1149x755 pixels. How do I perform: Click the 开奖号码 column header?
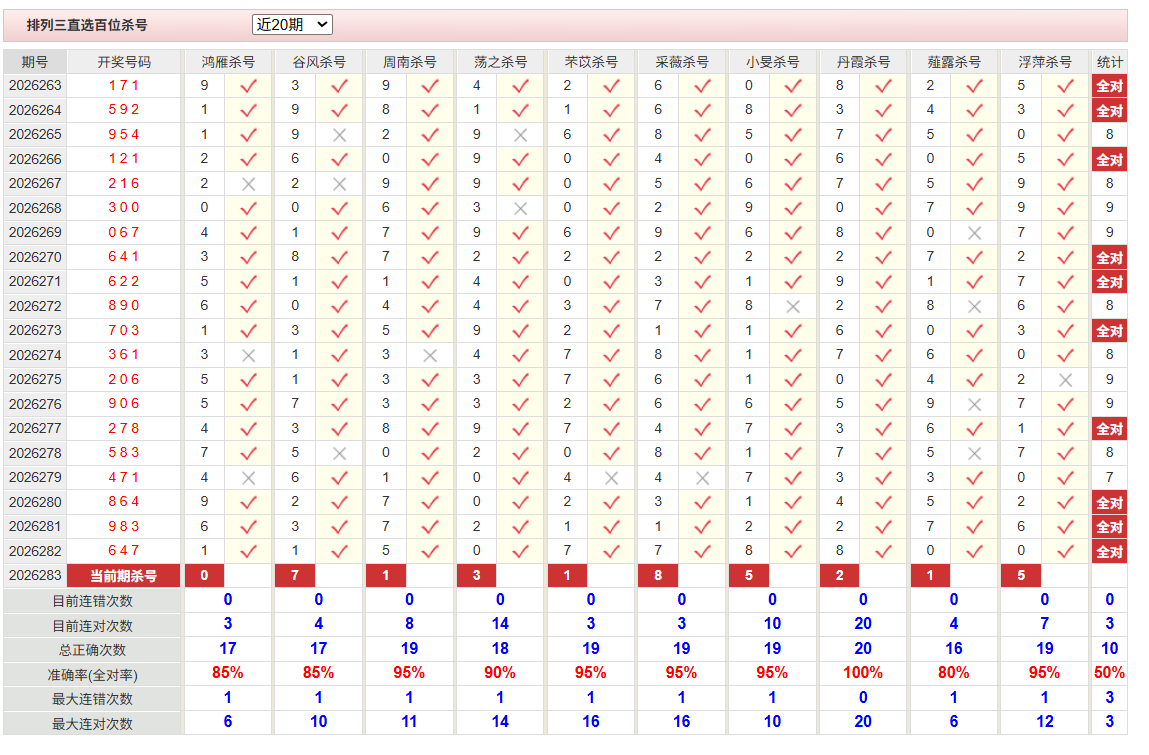click(124, 62)
